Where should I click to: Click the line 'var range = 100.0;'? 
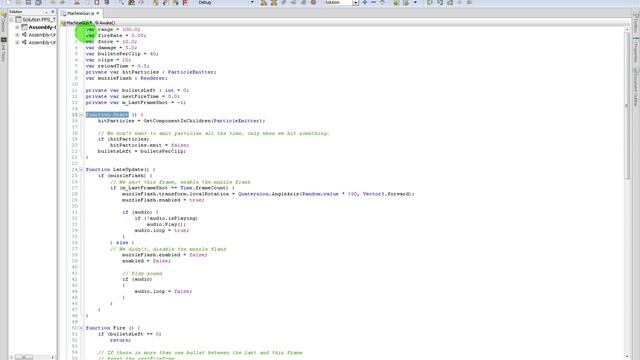point(113,29)
